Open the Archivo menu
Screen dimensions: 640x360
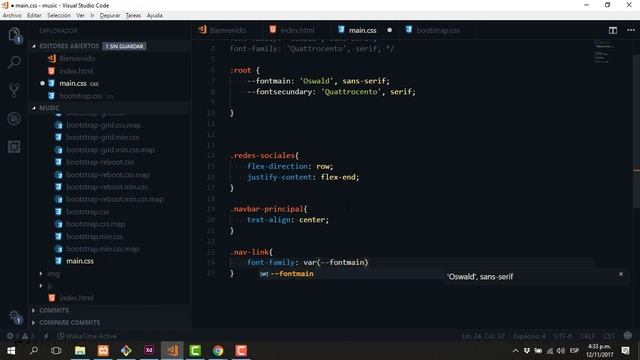pyautogui.click(x=12, y=16)
